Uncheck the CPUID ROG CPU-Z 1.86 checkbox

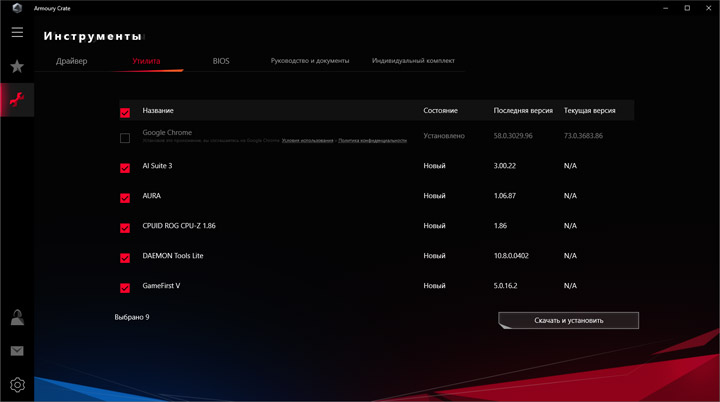pyautogui.click(x=125, y=228)
